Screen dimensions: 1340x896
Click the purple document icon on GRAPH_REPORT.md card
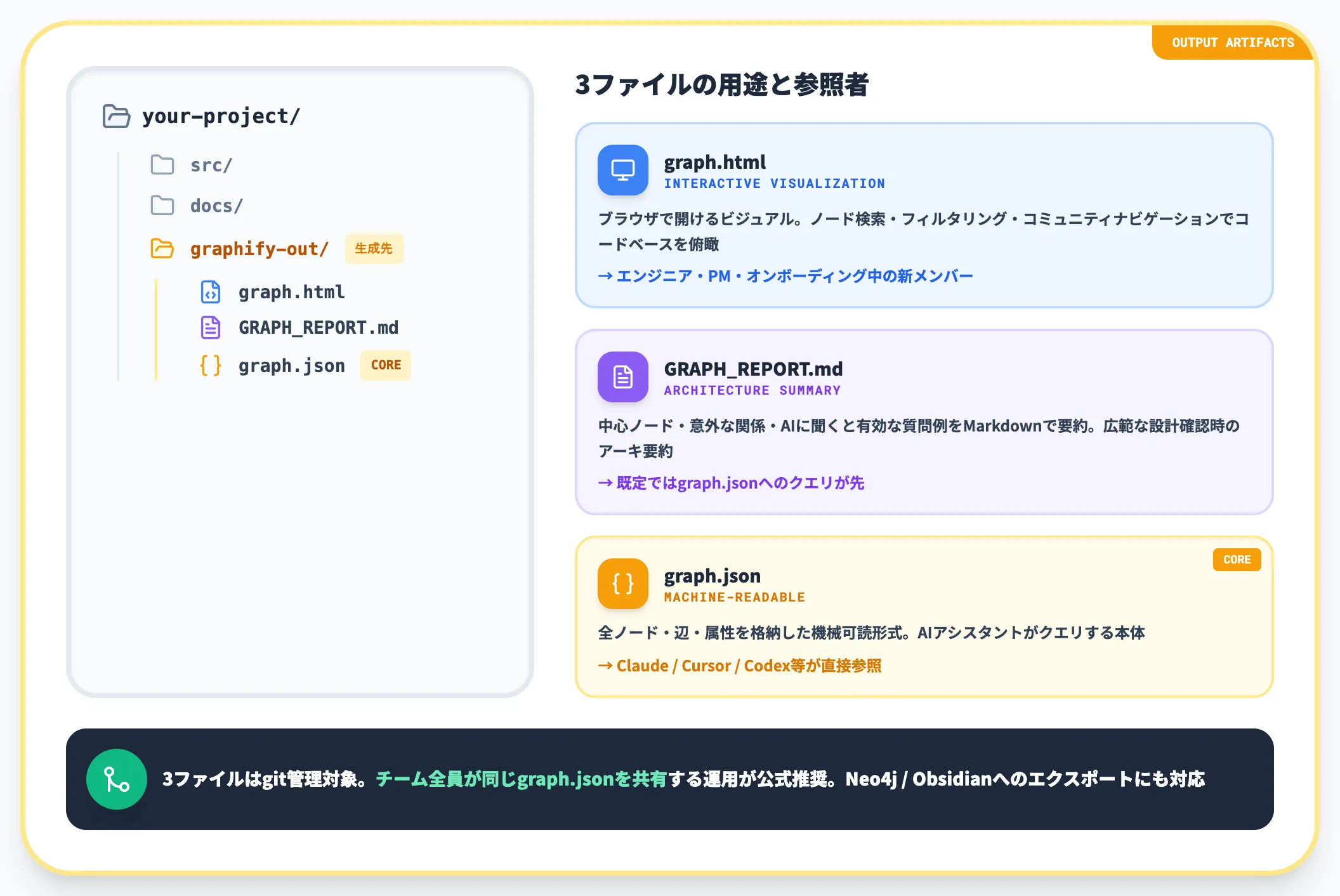[623, 377]
